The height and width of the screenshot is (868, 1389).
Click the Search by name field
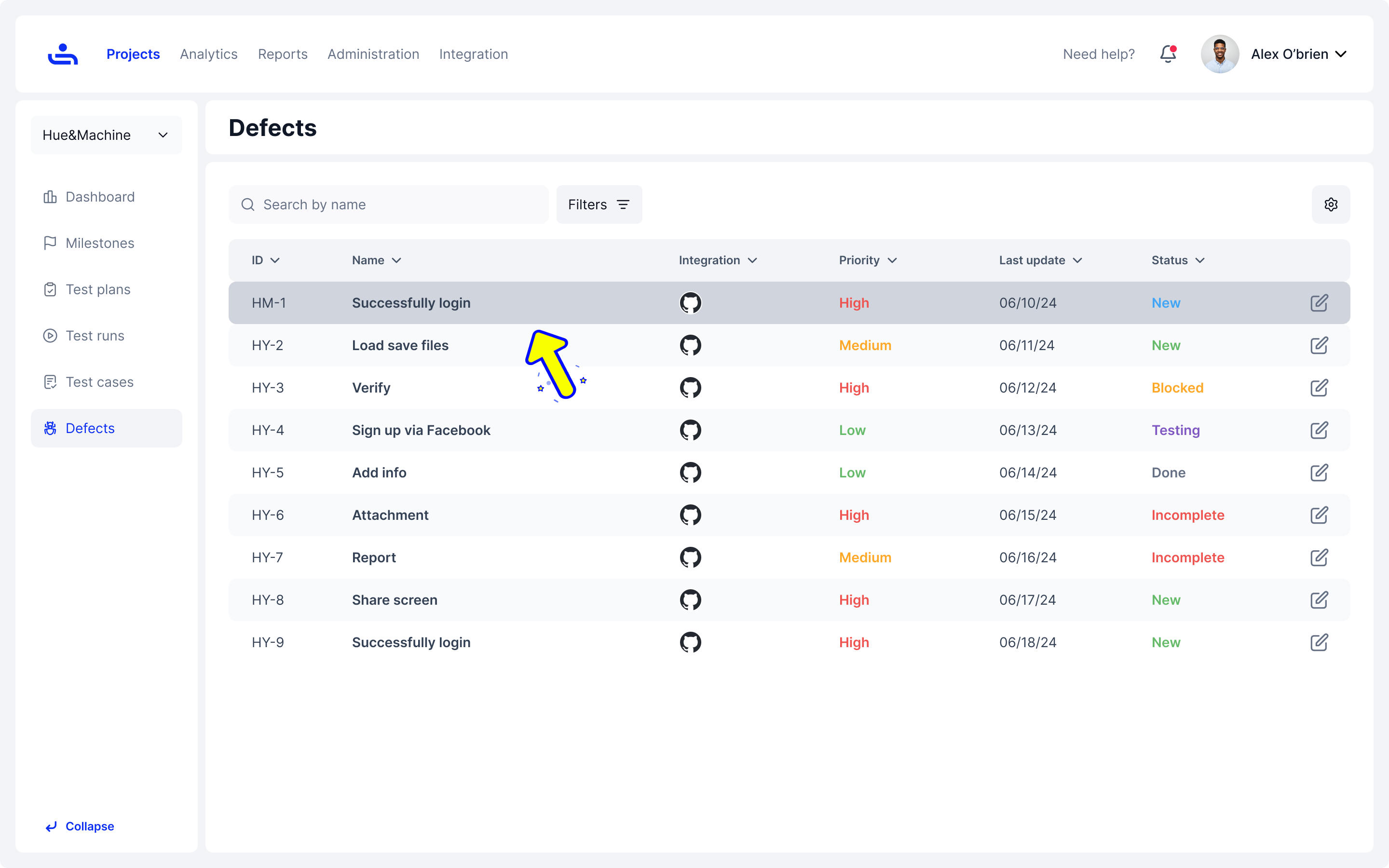(x=396, y=204)
